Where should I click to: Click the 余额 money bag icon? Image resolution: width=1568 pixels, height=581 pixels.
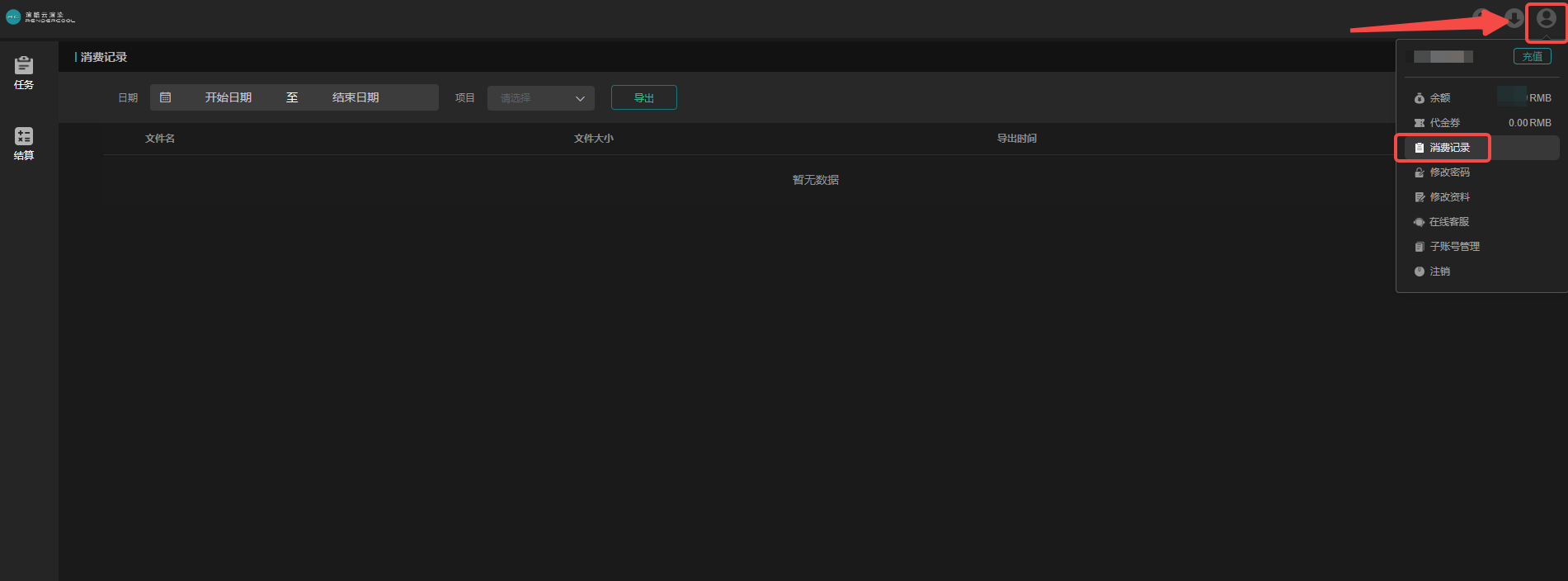tap(1419, 98)
